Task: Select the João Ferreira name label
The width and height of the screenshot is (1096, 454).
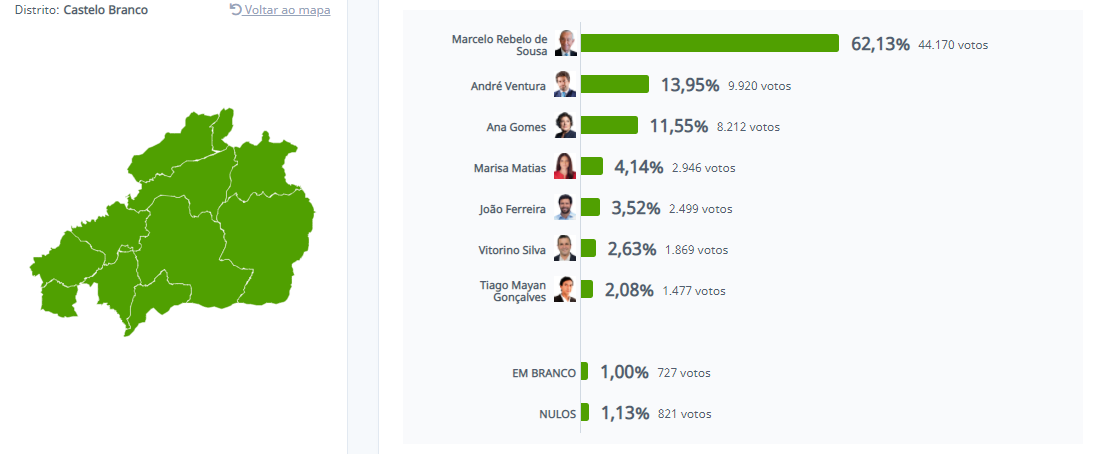Action: [x=513, y=209]
